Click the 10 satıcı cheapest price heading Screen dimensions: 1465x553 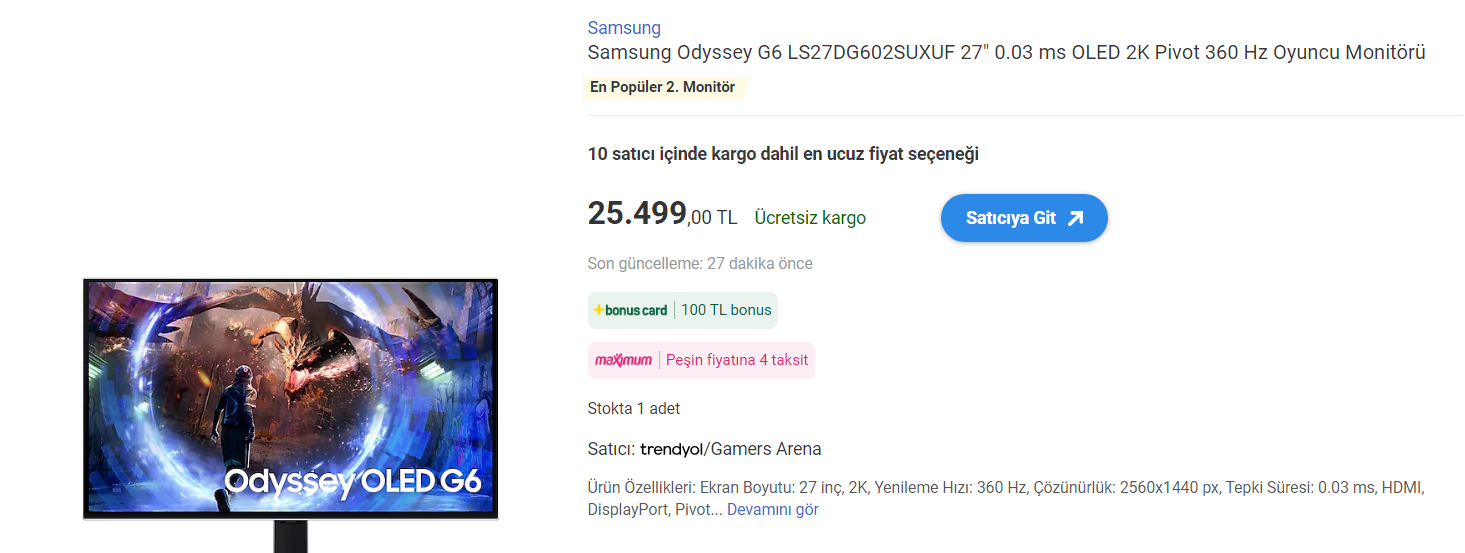783,154
